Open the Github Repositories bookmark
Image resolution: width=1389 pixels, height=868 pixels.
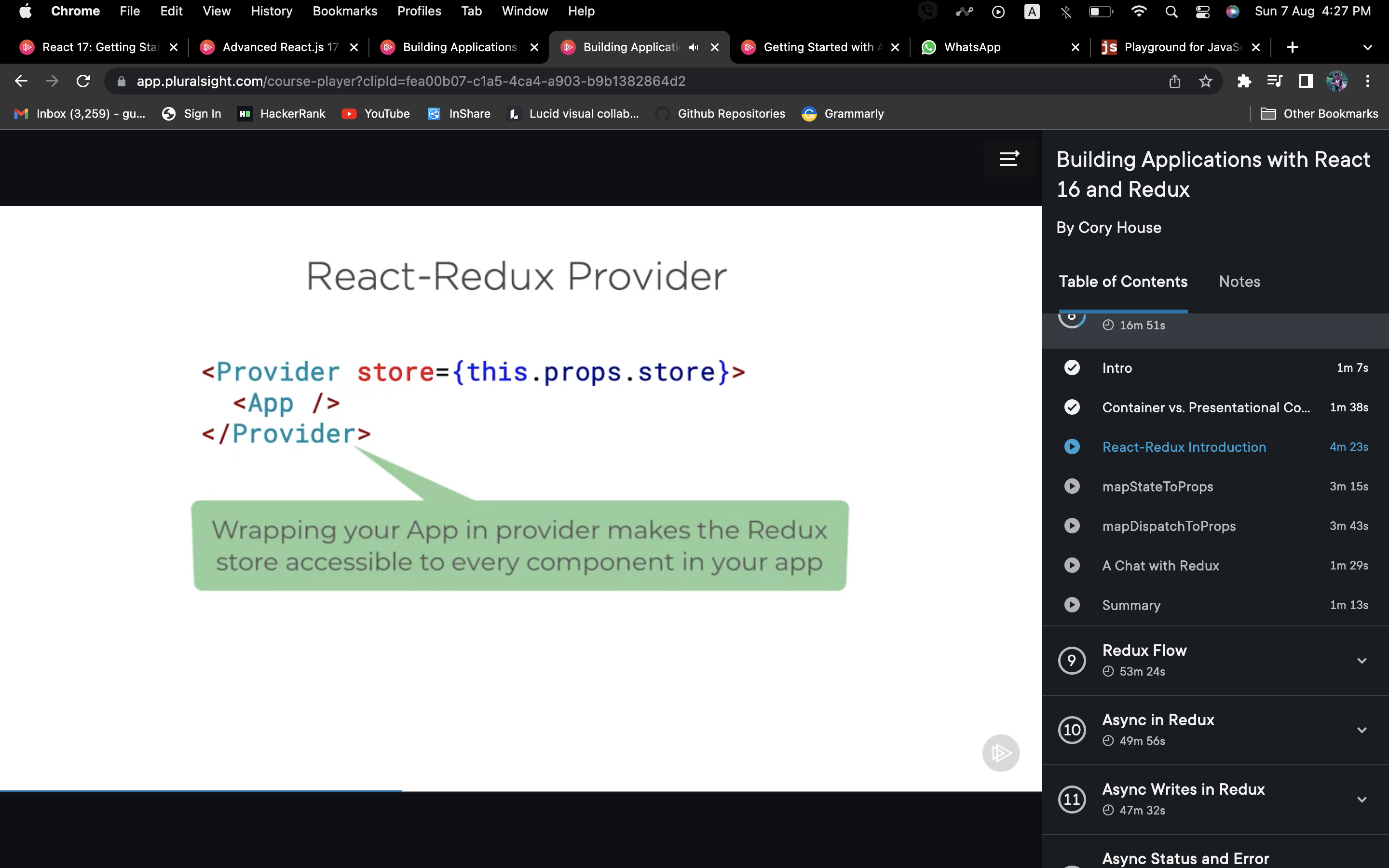click(721, 114)
